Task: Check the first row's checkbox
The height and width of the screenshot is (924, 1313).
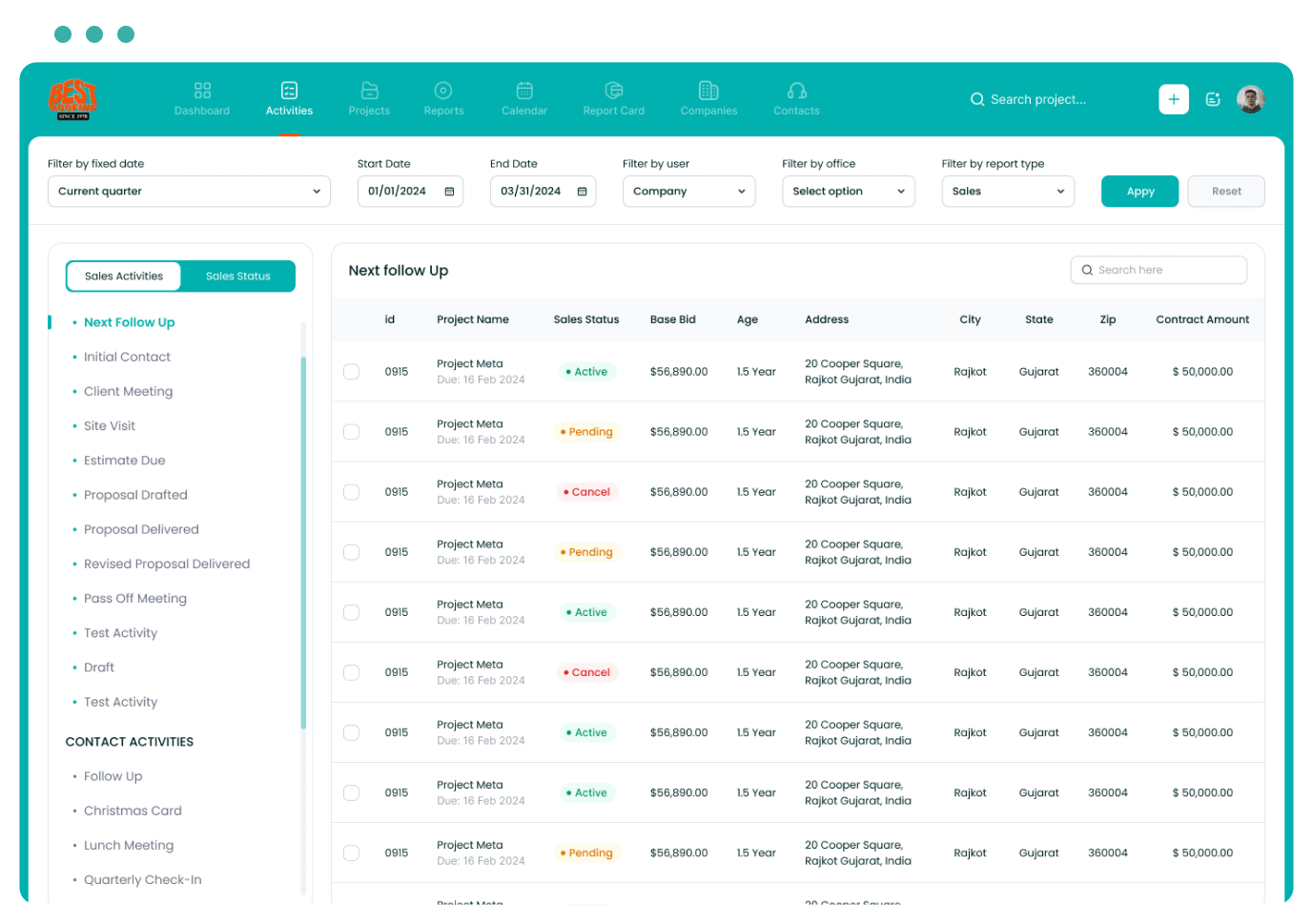Action: pyautogui.click(x=352, y=372)
